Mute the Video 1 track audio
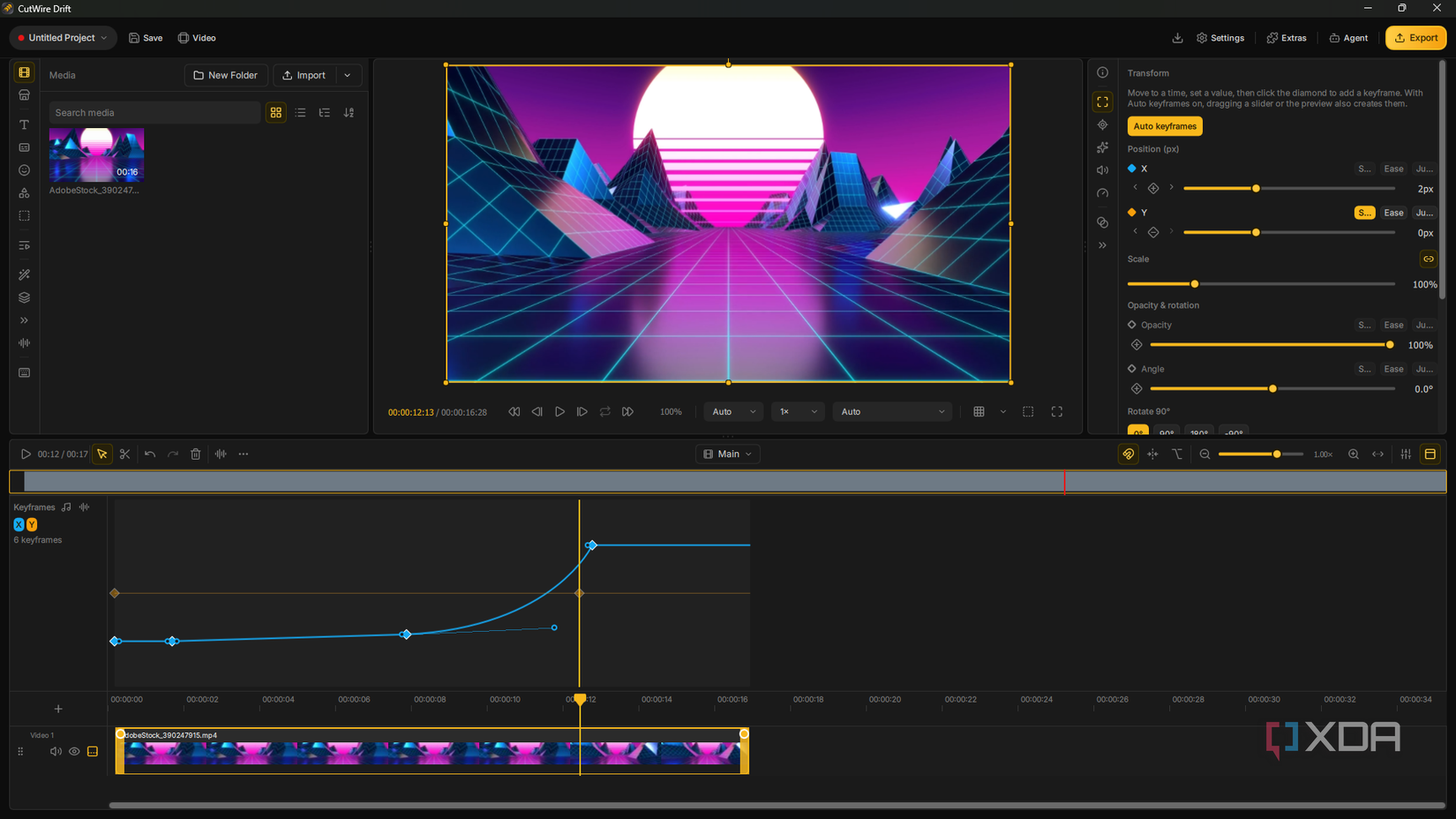Image resolution: width=1456 pixels, height=819 pixels. pos(56,751)
